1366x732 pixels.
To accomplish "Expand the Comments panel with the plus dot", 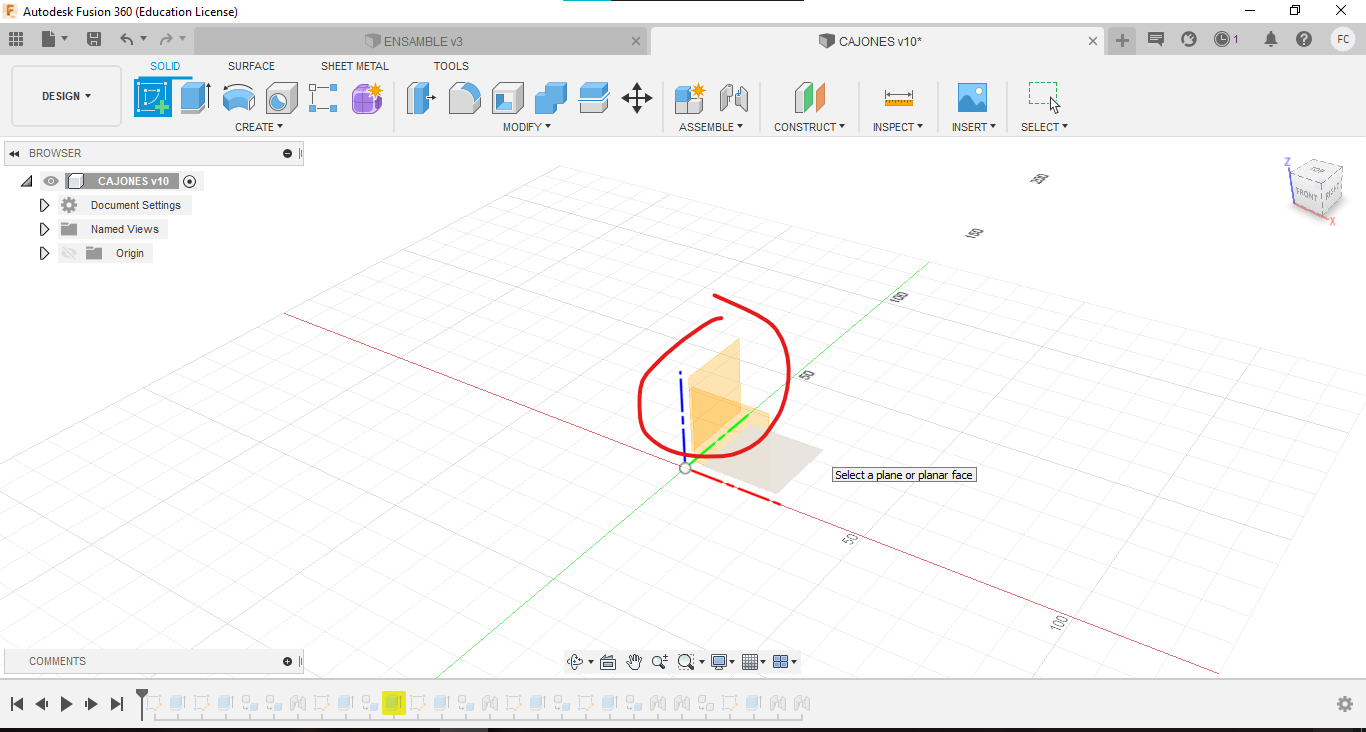I will point(288,661).
